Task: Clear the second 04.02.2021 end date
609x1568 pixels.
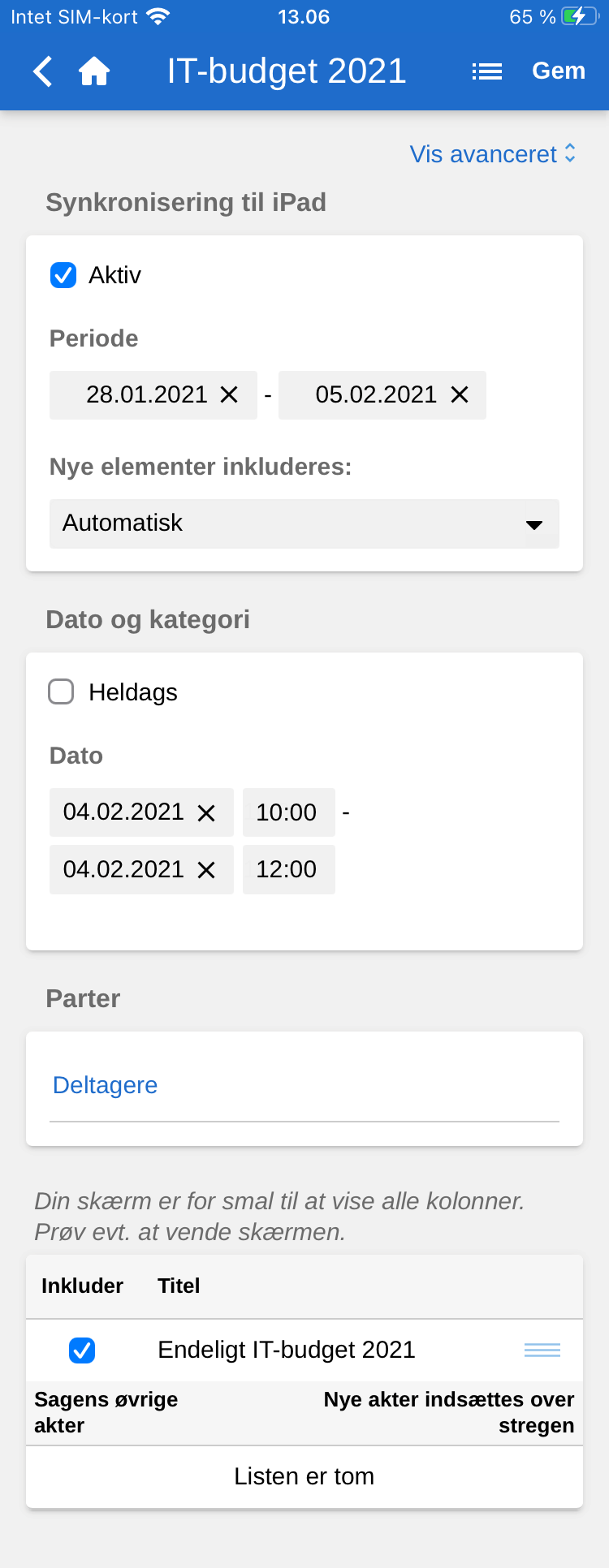Action: [x=207, y=870]
